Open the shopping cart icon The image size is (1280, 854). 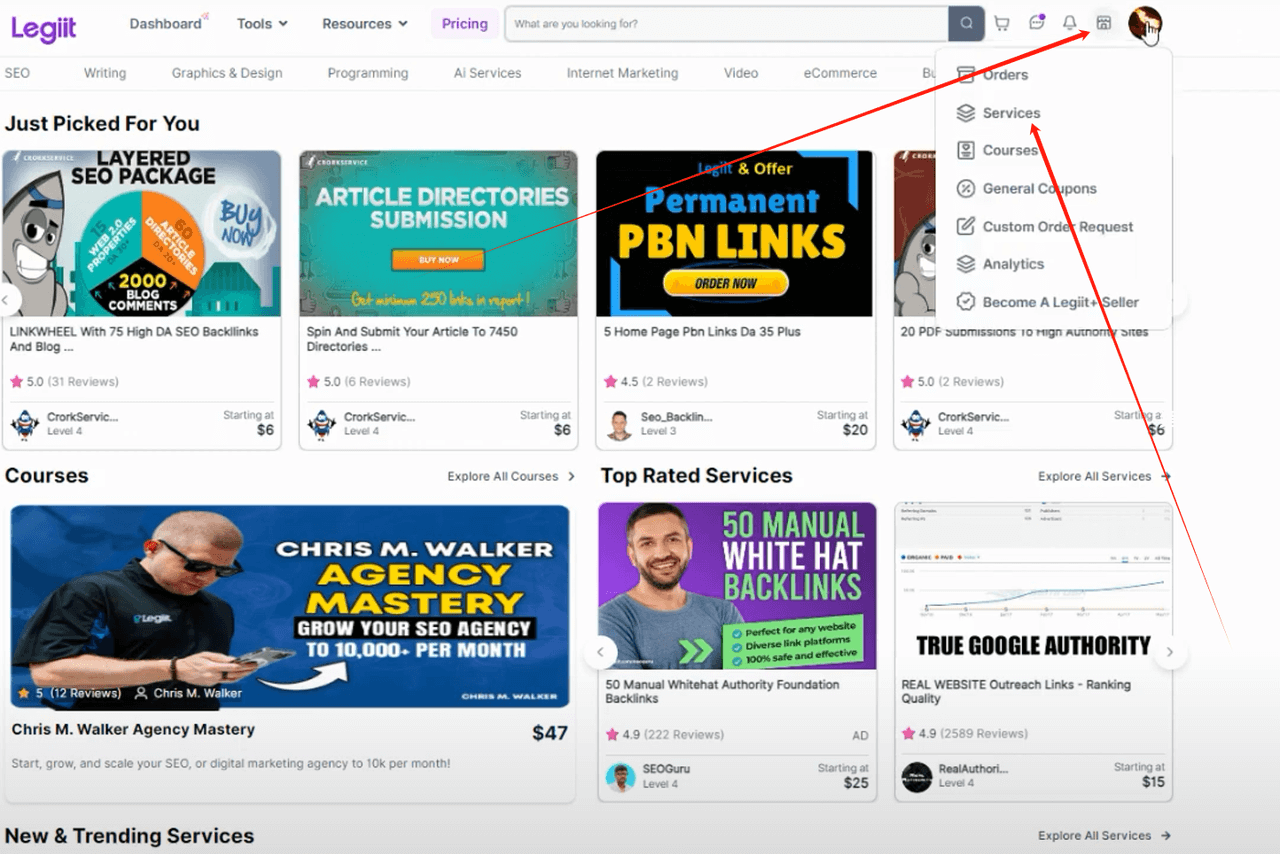pos(1002,23)
